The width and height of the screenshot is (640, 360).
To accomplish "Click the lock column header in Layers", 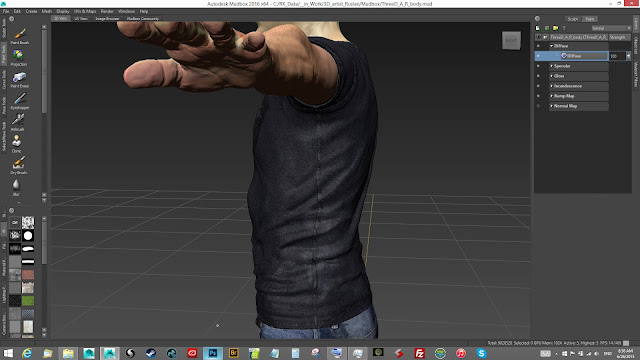I will coord(545,37).
